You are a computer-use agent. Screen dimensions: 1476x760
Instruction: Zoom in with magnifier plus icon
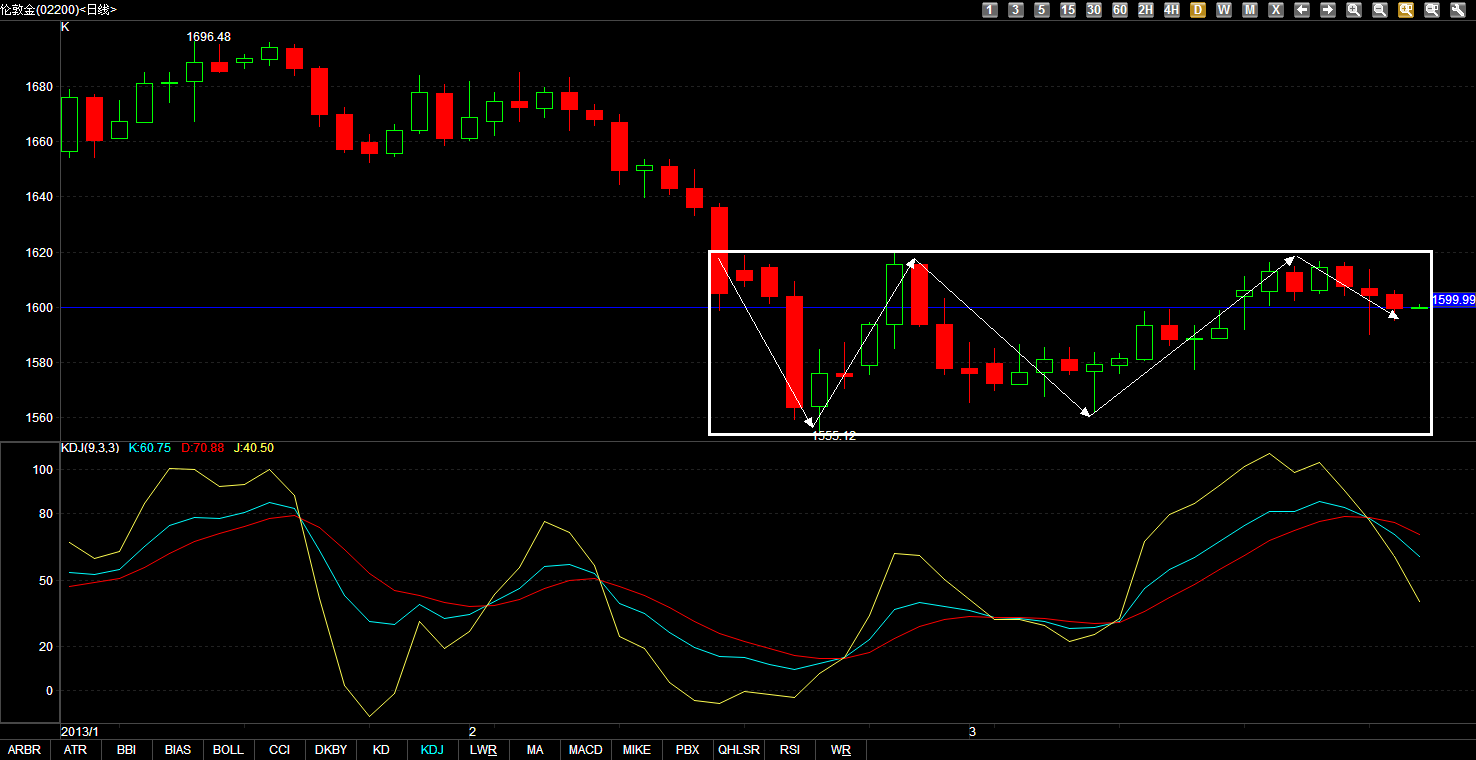(x=1354, y=9)
